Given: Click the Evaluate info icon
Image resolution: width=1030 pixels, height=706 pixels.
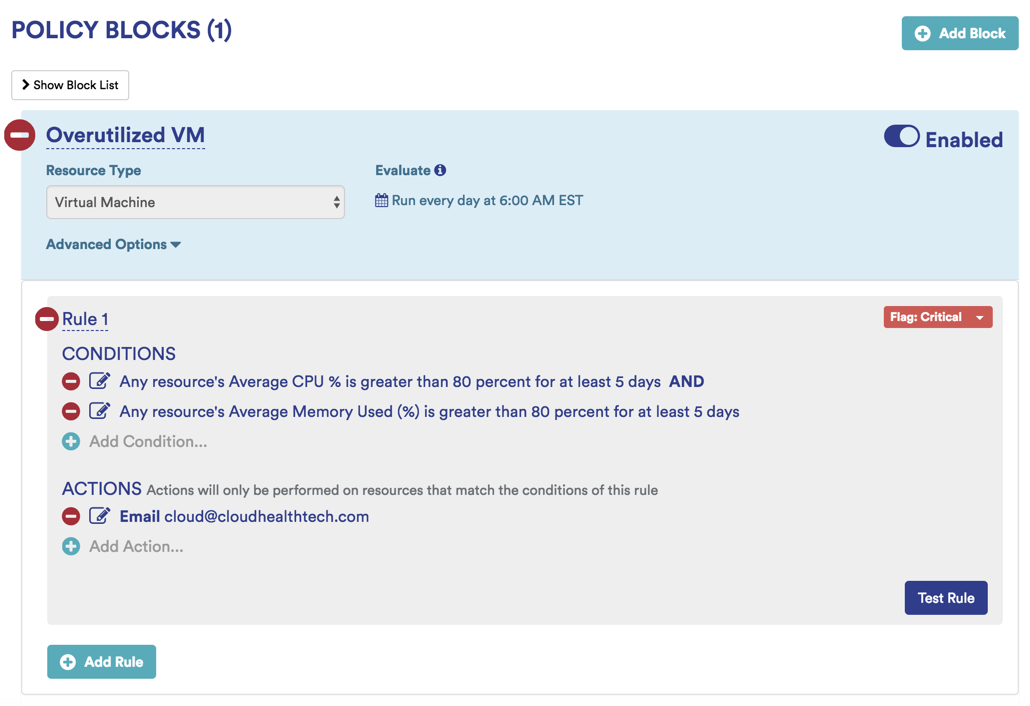Looking at the screenshot, I should (x=440, y=170).
